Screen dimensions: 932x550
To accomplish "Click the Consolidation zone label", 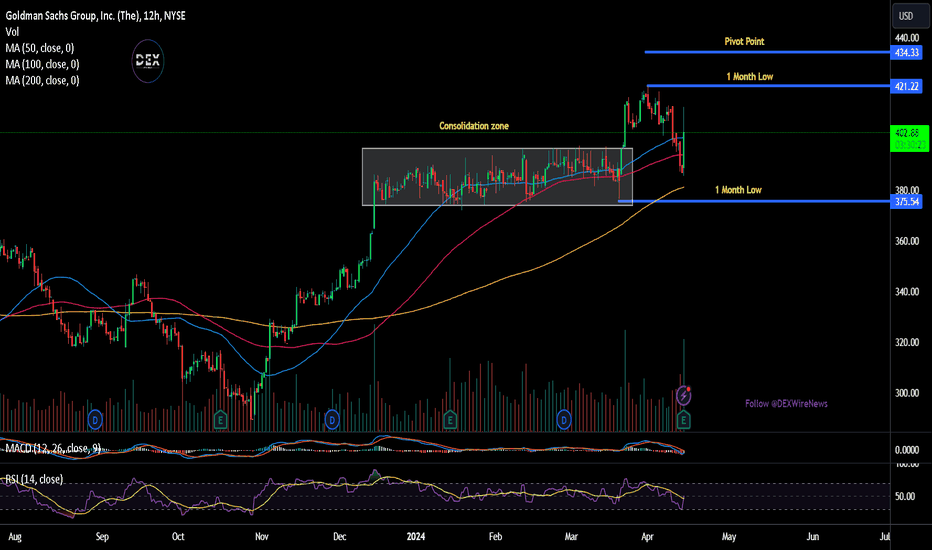I will coord(474,126).
